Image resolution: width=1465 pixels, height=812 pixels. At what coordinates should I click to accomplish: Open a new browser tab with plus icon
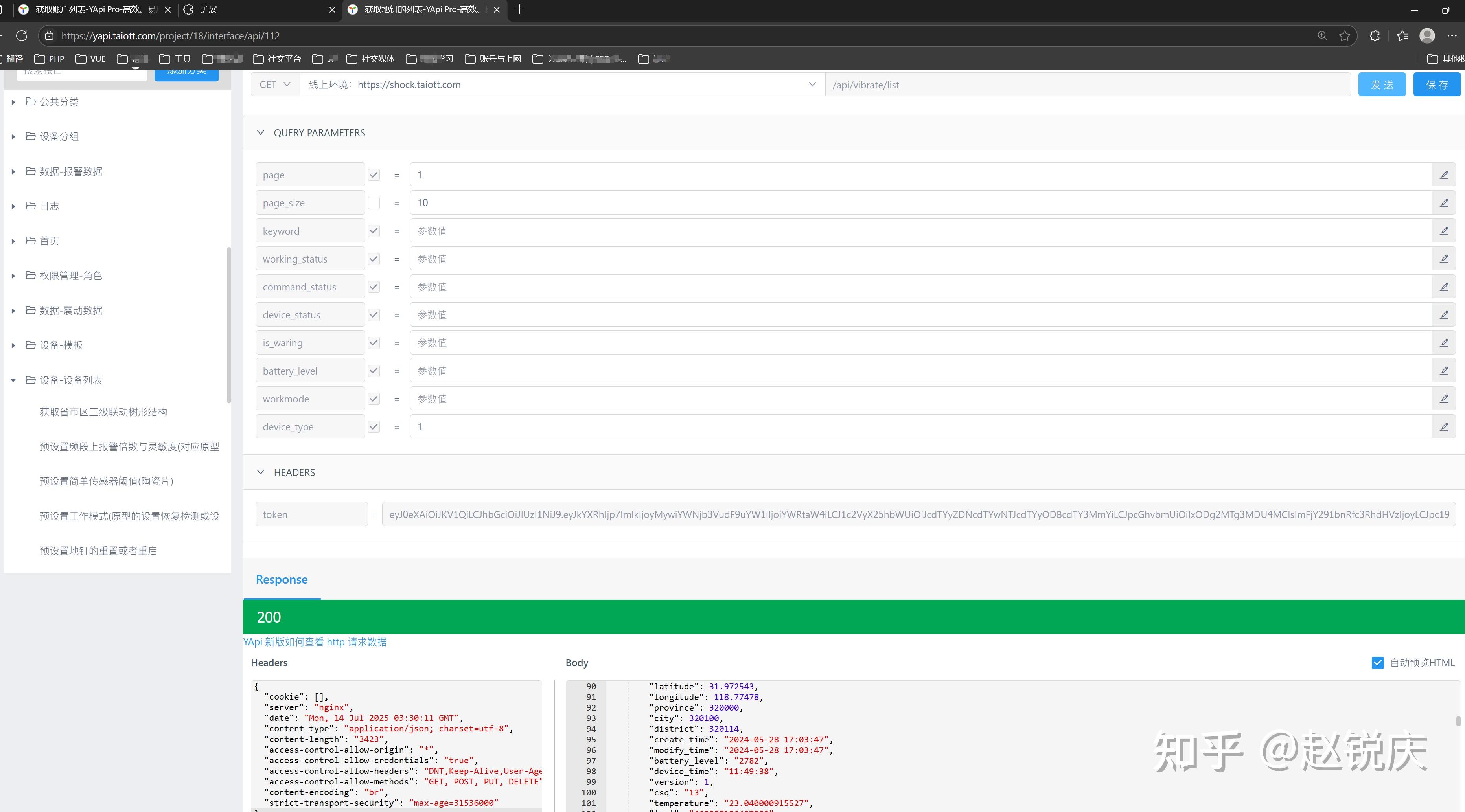click(x=519, y=9)
